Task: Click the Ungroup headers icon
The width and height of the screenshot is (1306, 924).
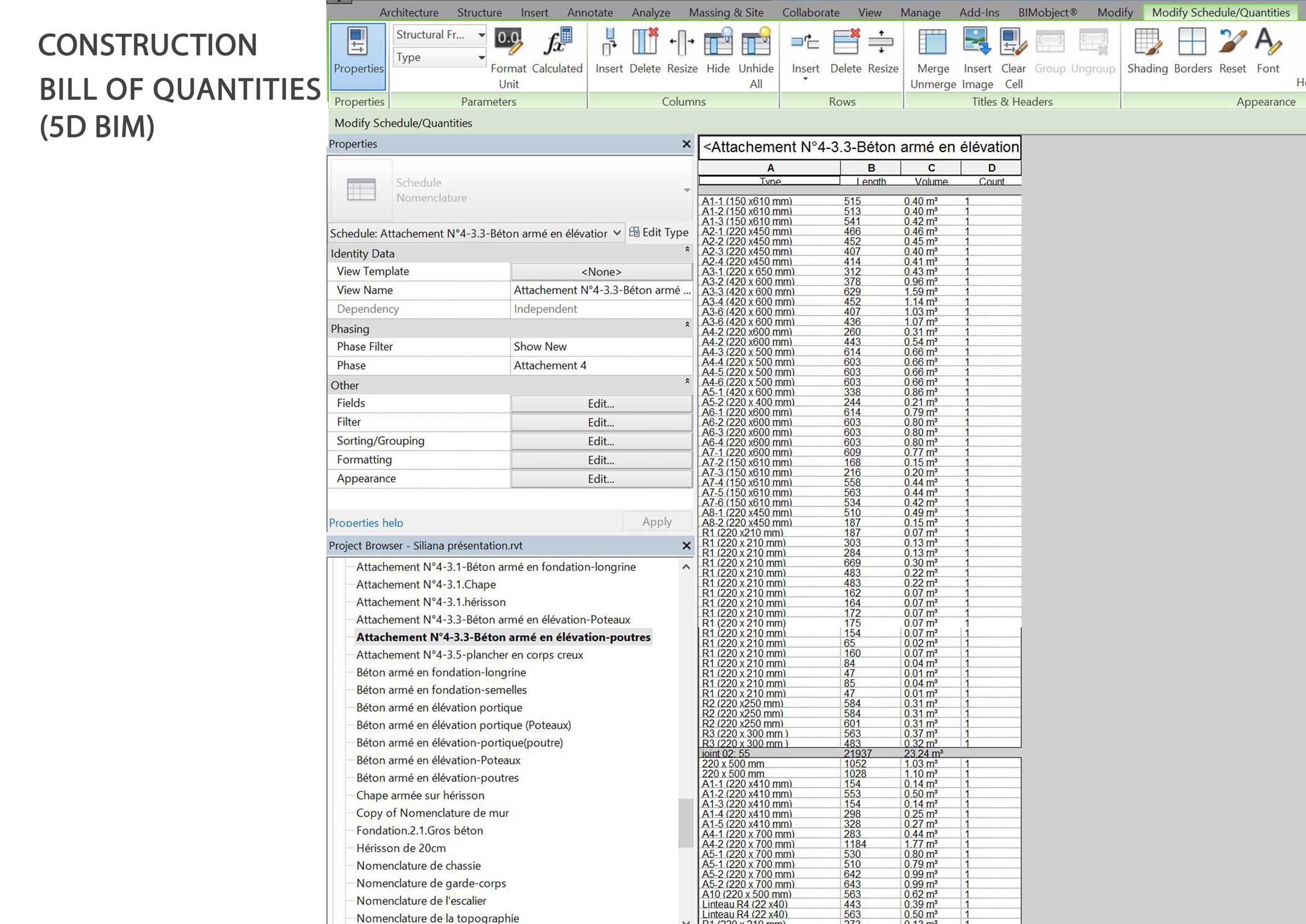Action: (x=1093, y=51)
